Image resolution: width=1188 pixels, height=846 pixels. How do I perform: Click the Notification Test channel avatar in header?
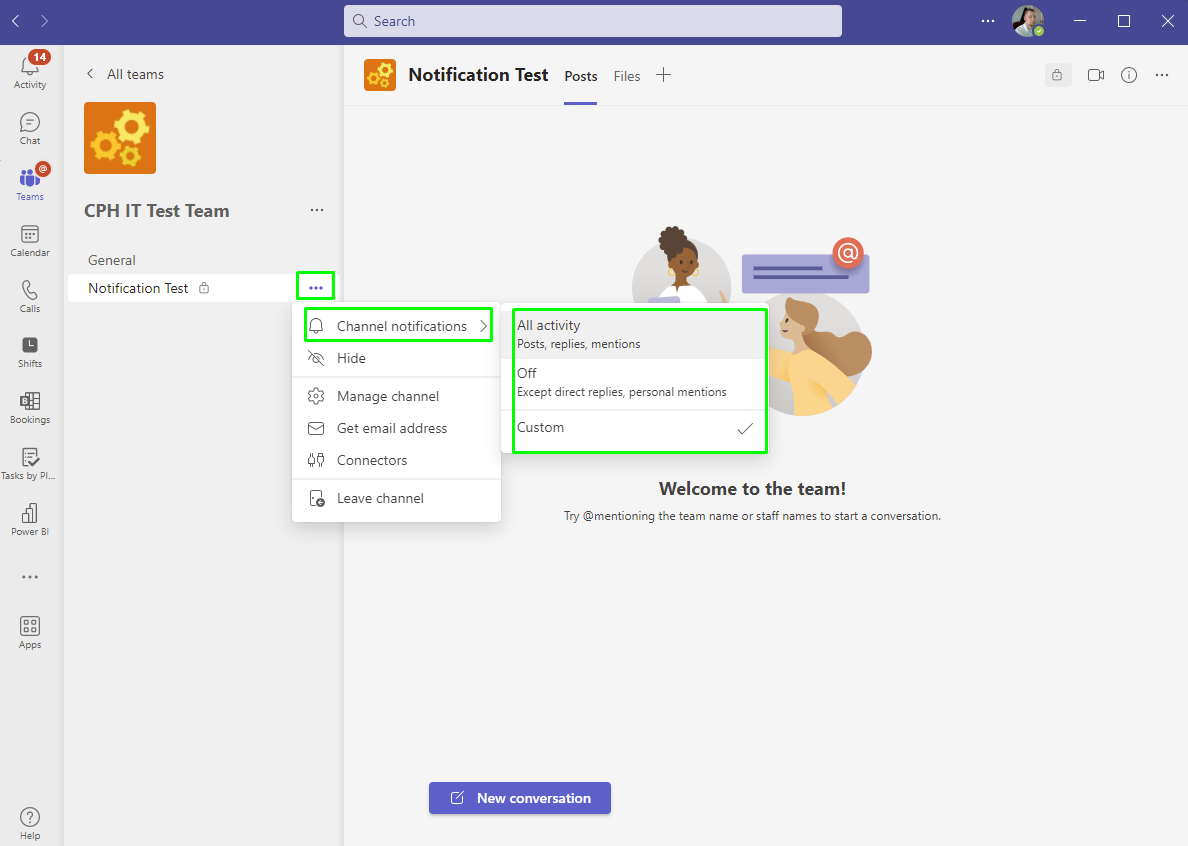[x=380, y=75]
